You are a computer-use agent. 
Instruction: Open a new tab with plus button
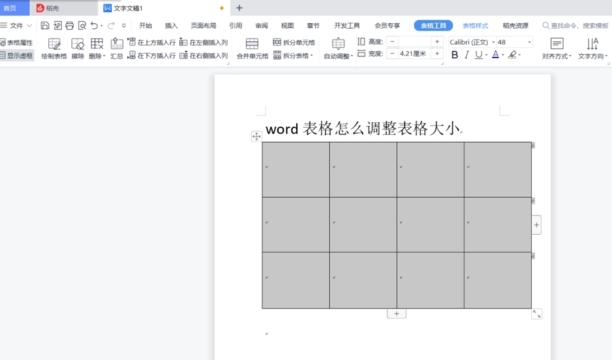tap(239, 8)
